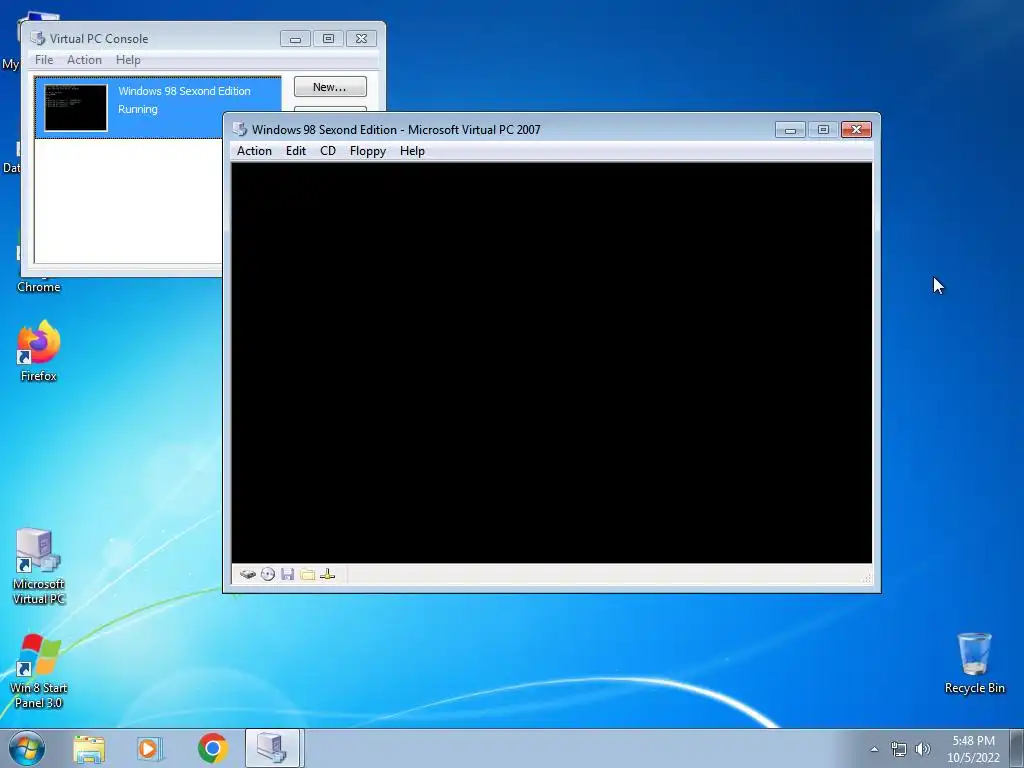Click inside the black virtual machine screen
The height and width of the screenshot is (768, 1024).
click(551, 362)
